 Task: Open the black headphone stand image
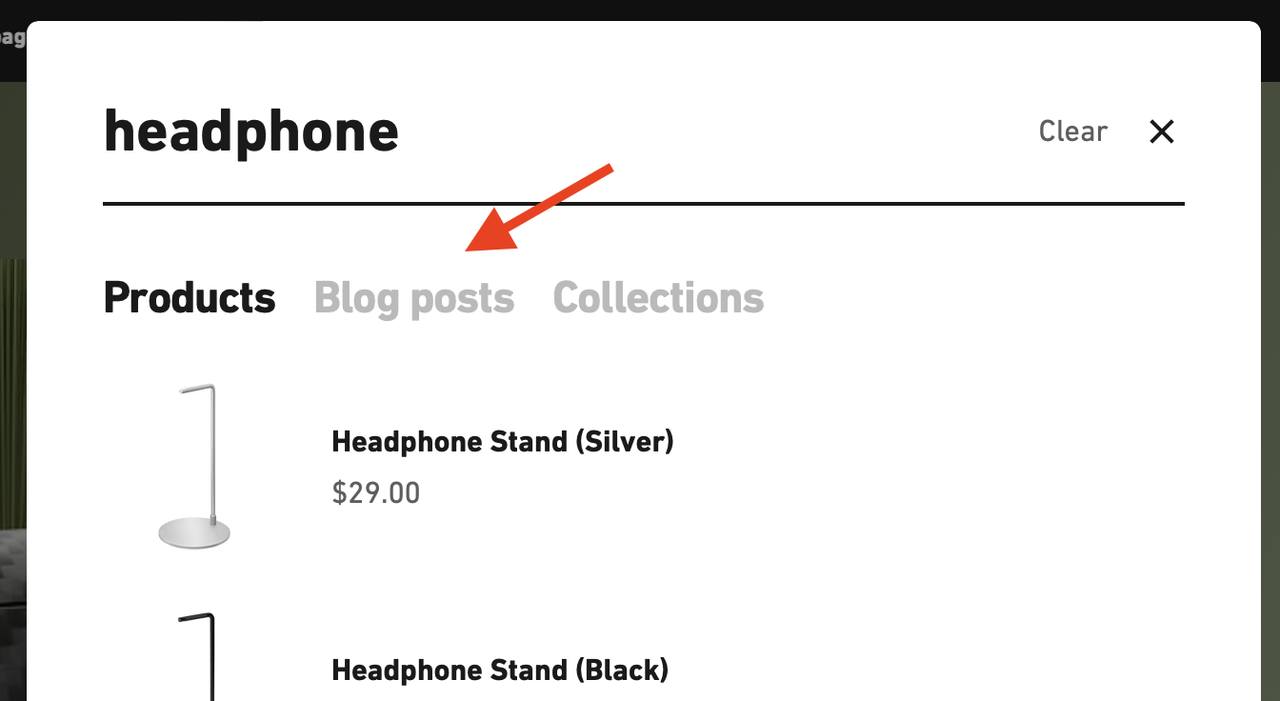tap(196, 656)
